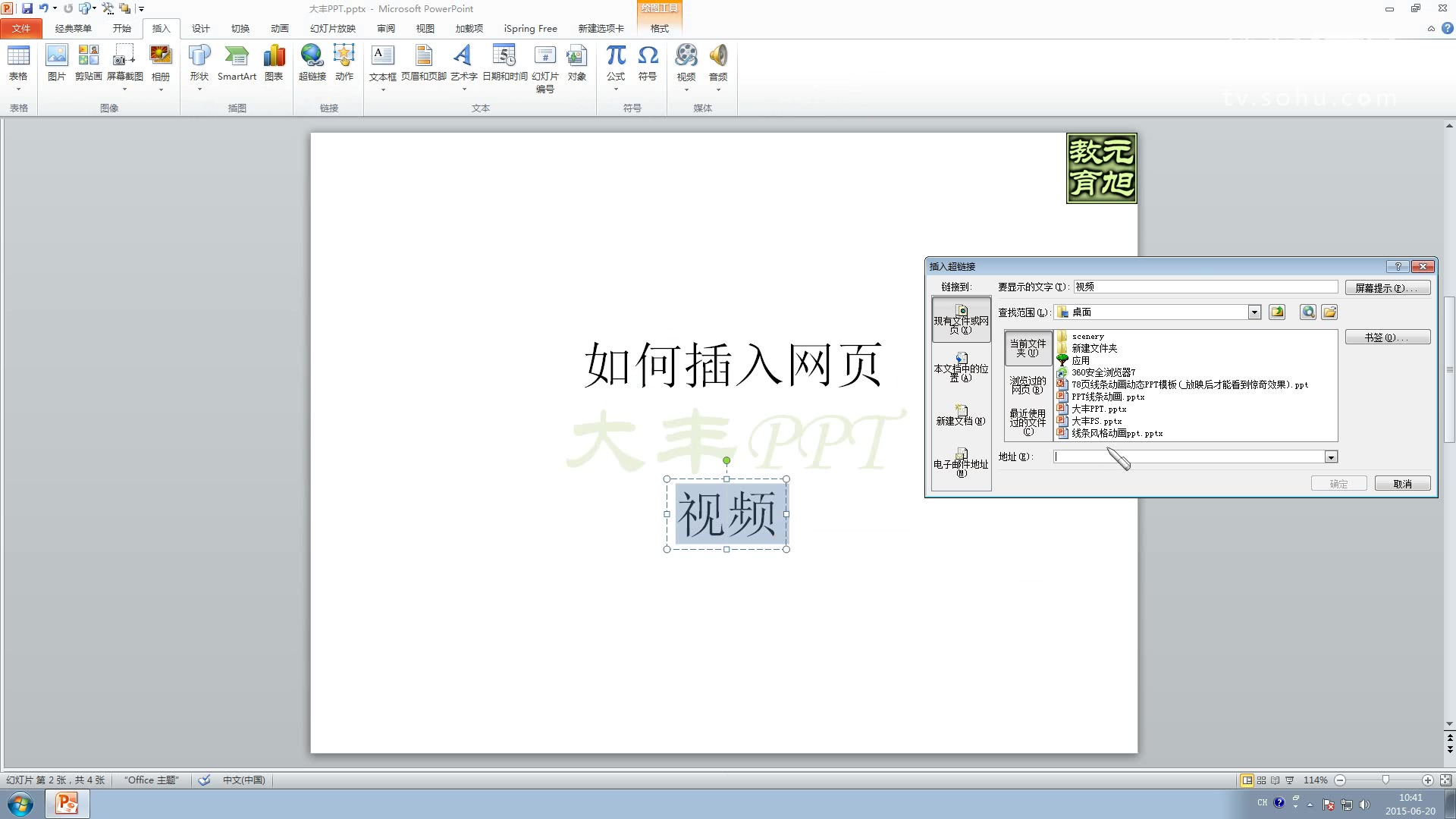Insert an equation with 公式 icon

pos(616,61)
